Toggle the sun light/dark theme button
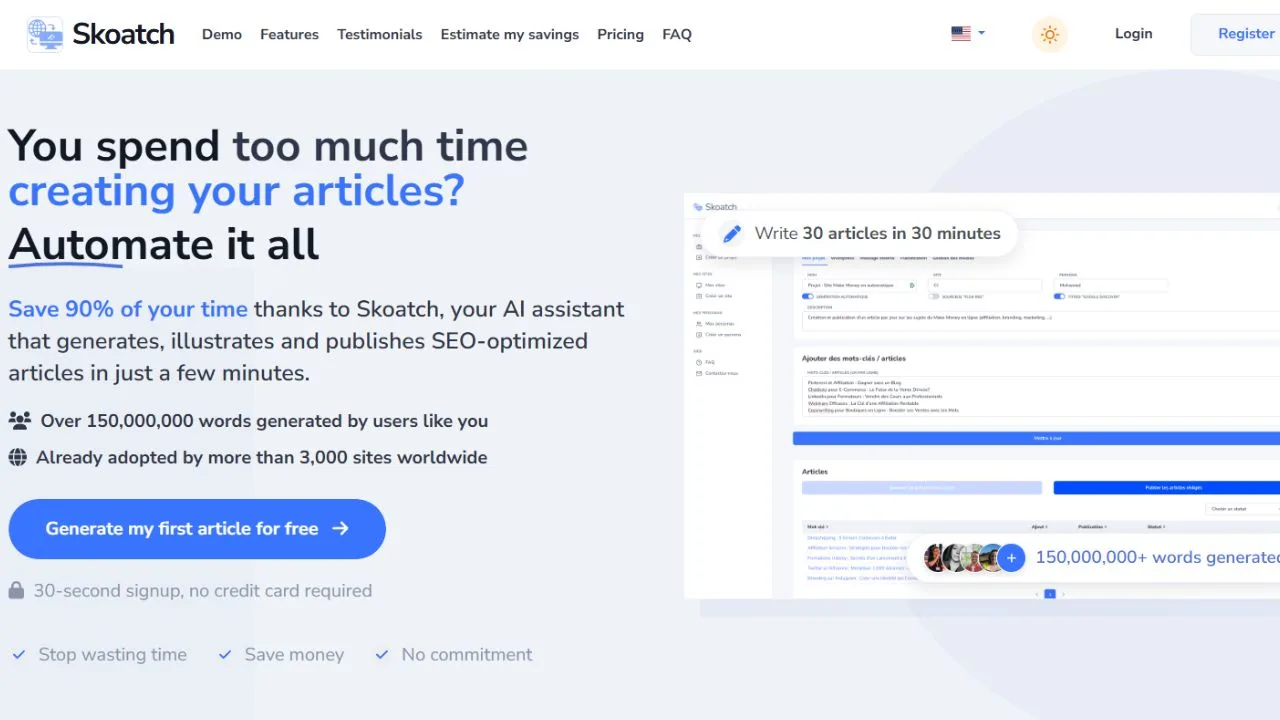Image resolution: width=1280 pixels, height=720 pixels. (x=1049, y=34)
